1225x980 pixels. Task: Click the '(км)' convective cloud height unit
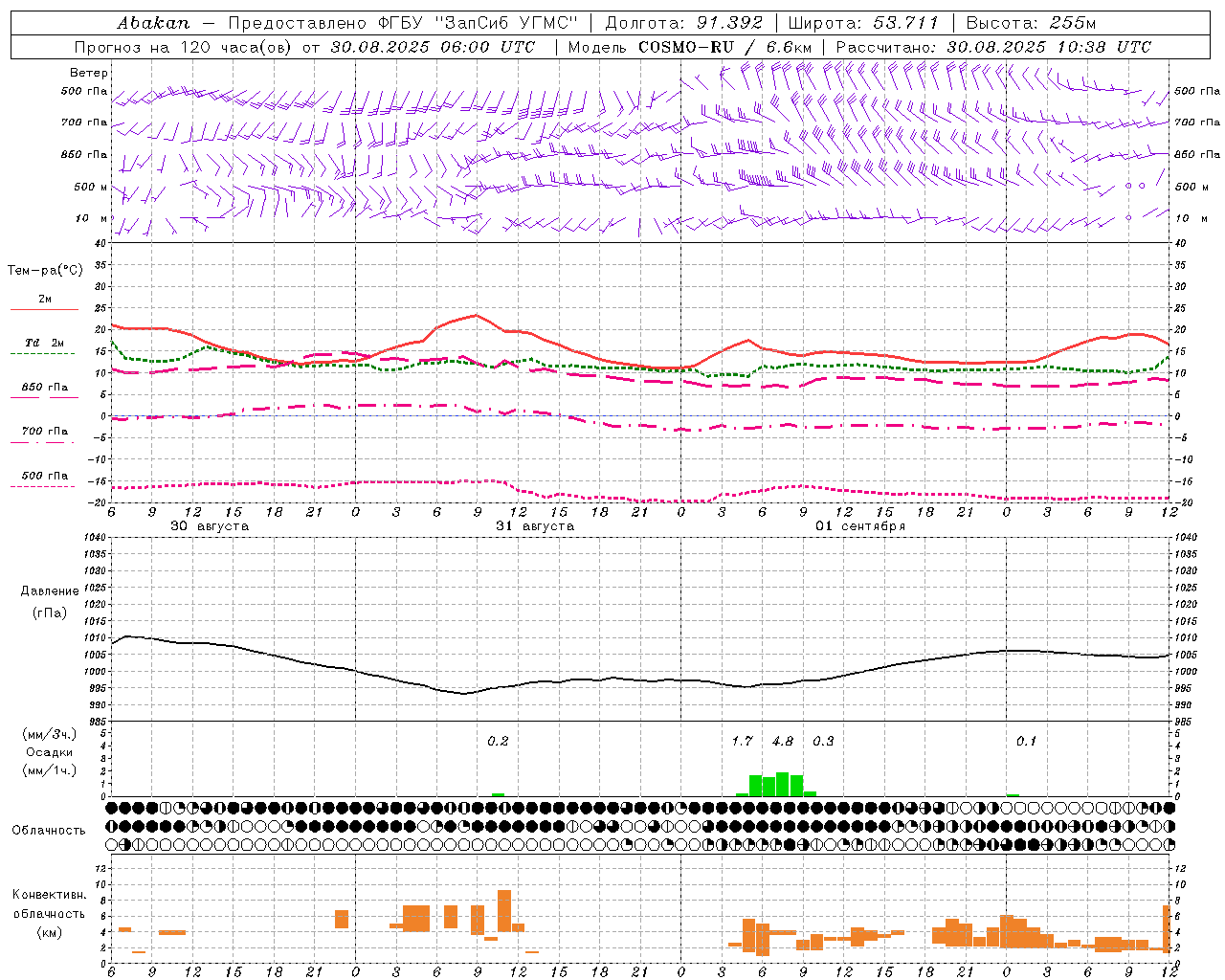click(x=49, y=932)
